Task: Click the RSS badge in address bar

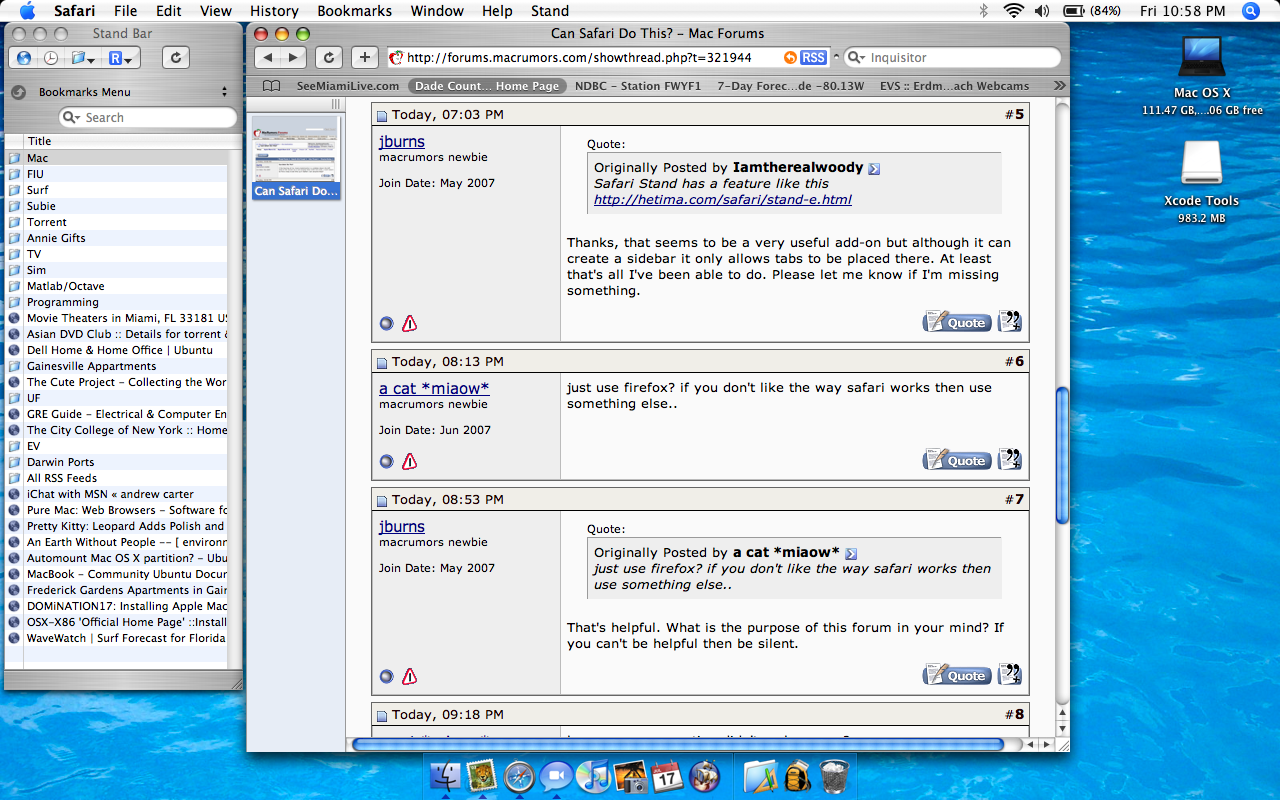Action: click(814, 58)
